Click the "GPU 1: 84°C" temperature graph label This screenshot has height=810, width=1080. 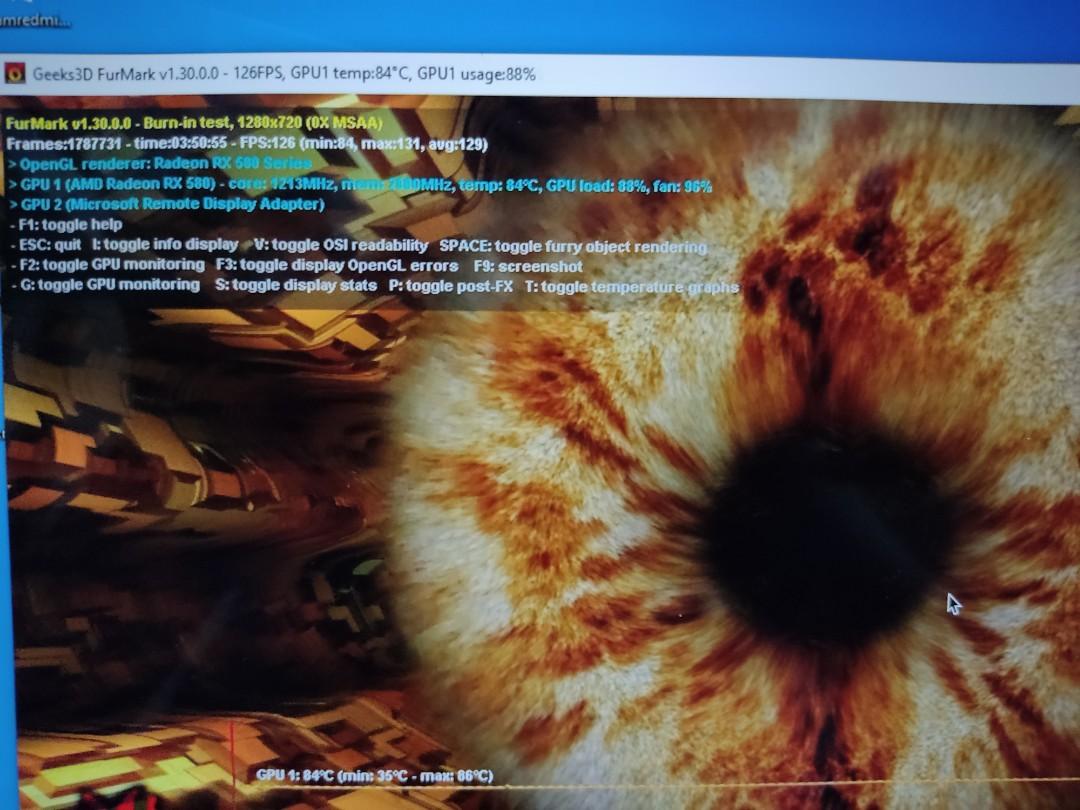(375, 776)
